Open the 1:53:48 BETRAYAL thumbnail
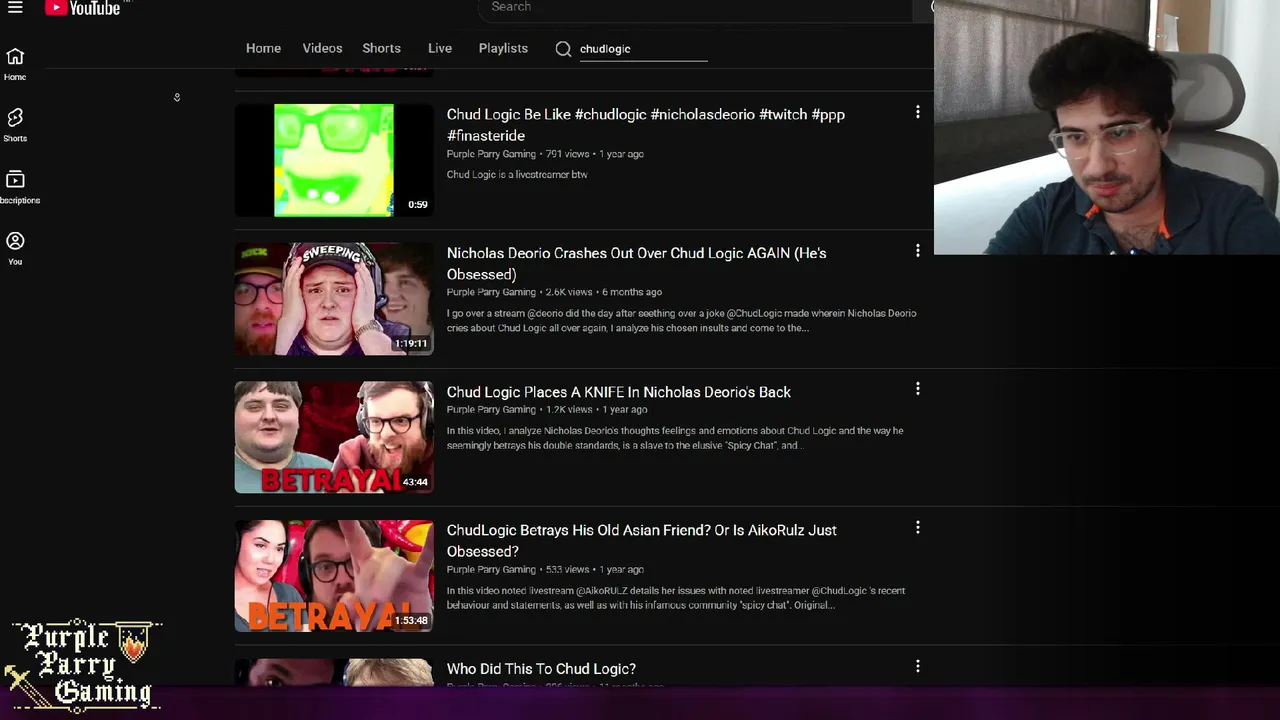 click(x=334, y=576)
